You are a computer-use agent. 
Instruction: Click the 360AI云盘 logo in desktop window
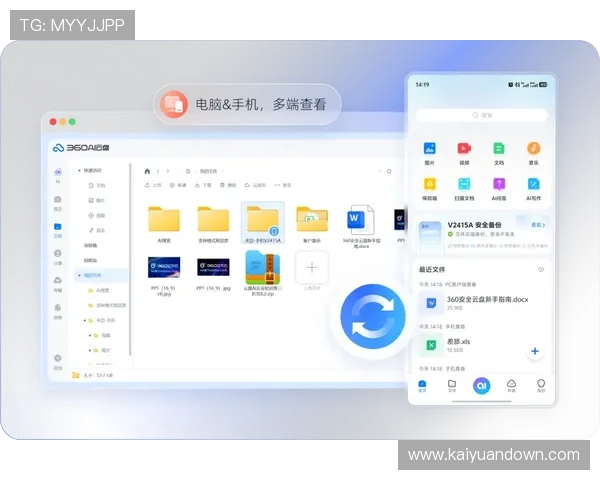pyautogui.click(x=81, y=148)
